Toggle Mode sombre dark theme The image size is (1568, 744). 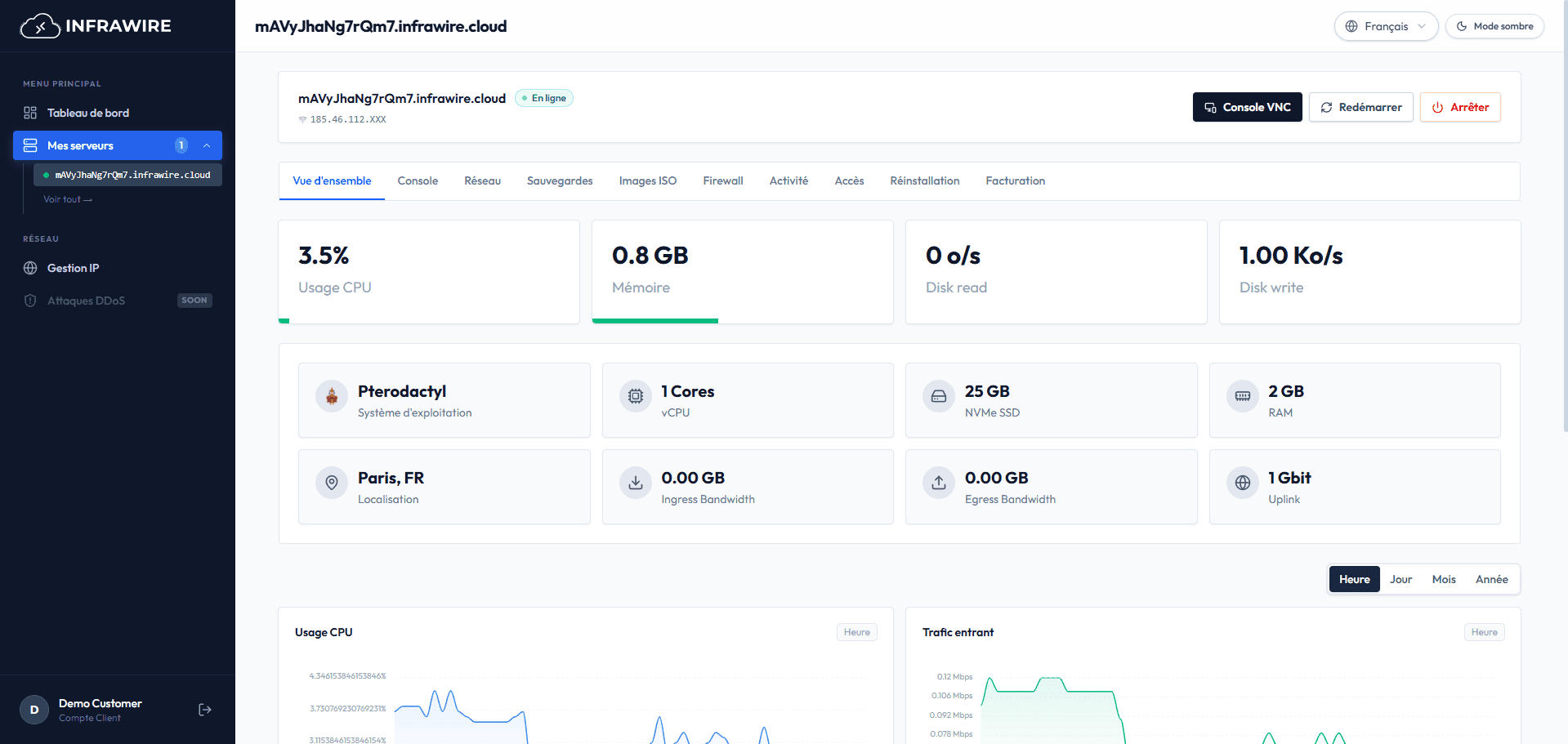(1494, 26)
